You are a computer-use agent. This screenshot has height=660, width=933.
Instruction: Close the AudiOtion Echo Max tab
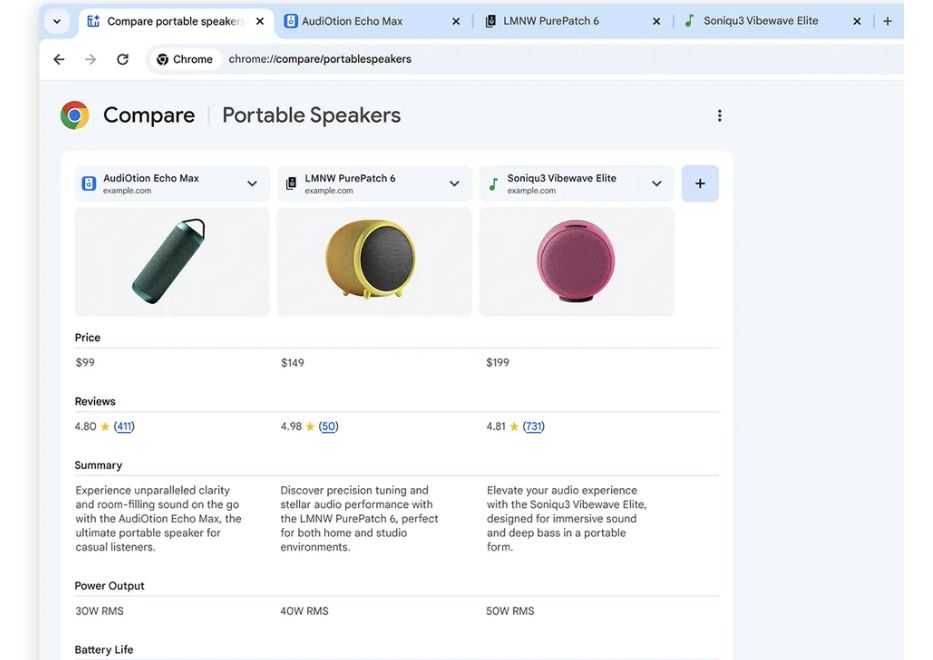point(456,21)
